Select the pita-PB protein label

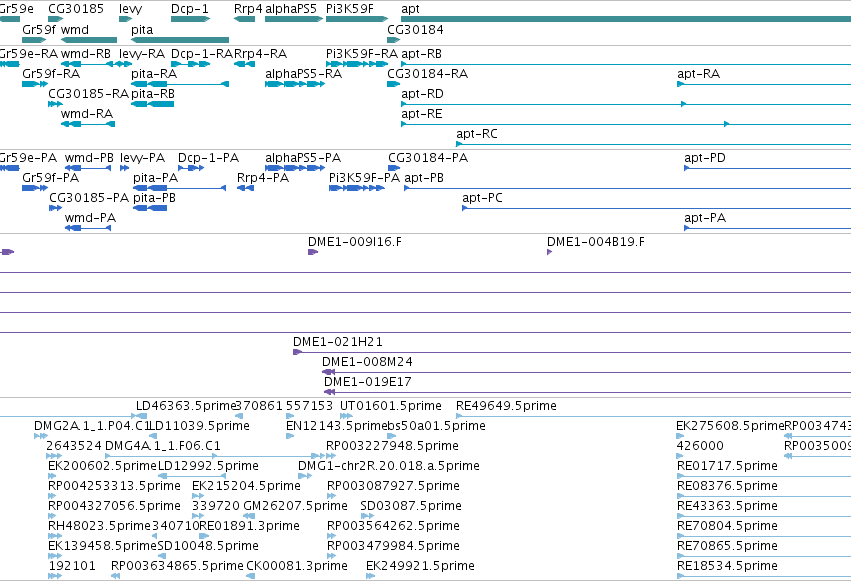tap(154, 198)
